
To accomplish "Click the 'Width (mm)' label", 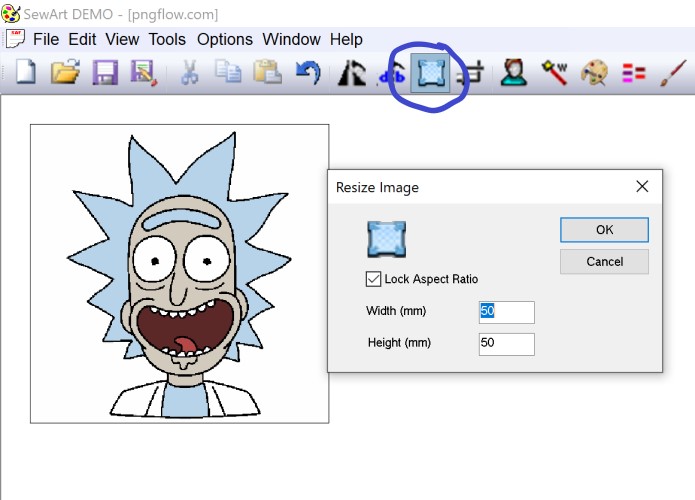I will tap(396, 311).
